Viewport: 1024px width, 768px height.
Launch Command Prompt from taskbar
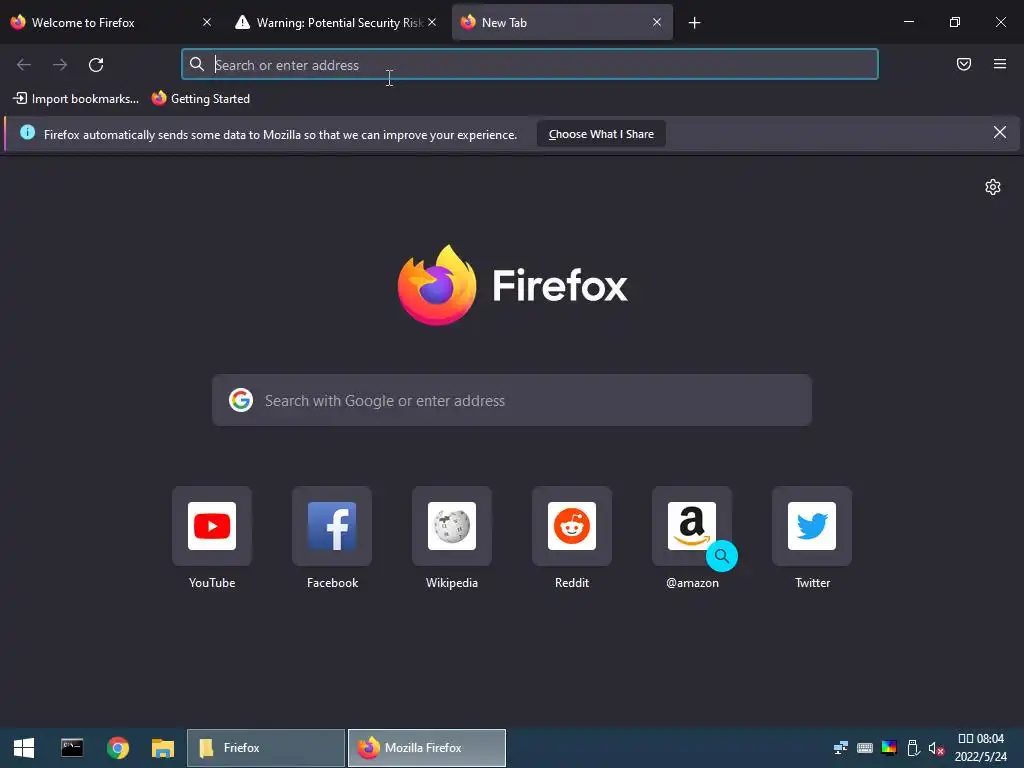click(x=72, y=748)
